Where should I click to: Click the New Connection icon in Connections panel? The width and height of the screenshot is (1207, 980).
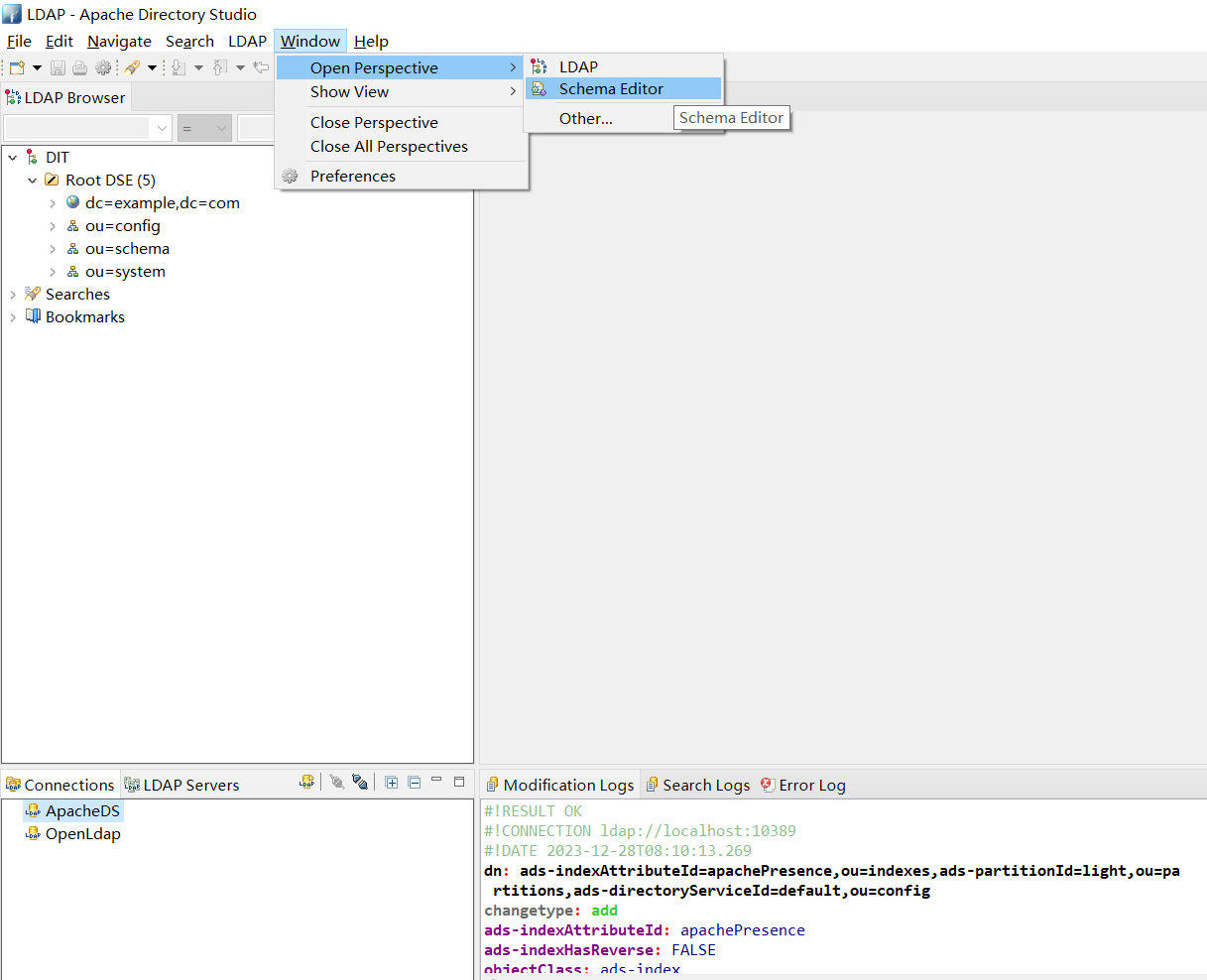(x=307, y=783)
